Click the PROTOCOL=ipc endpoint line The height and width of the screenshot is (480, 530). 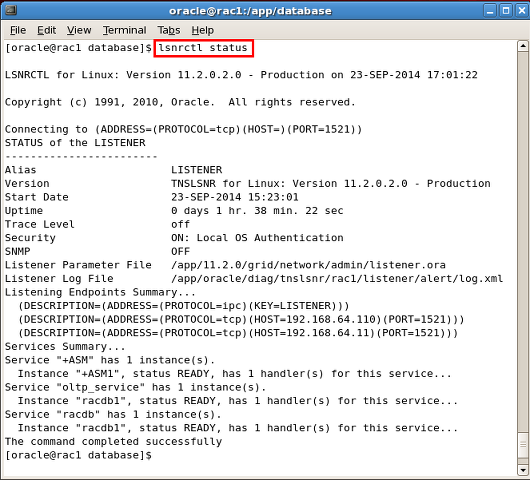tap(184, 306)
